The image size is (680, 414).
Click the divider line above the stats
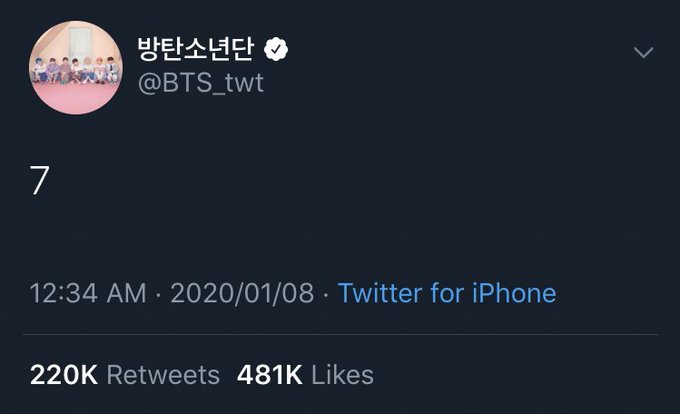341,334
